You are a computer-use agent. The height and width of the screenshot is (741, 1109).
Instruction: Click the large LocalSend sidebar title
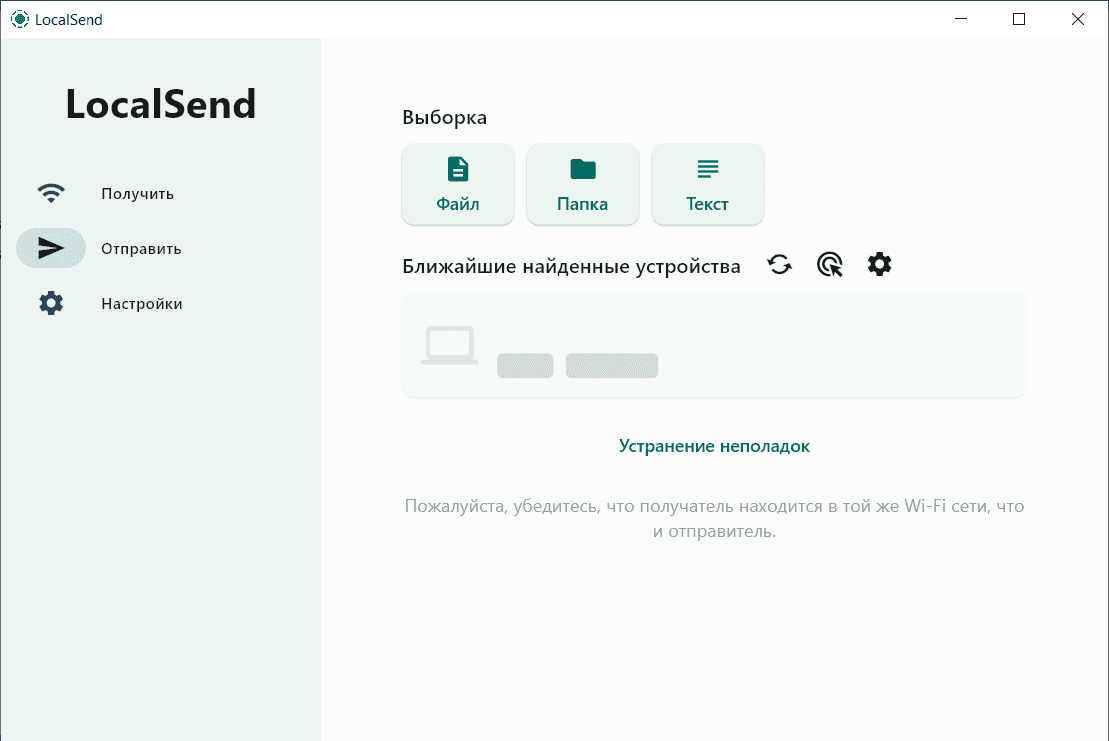coord(161,104)
